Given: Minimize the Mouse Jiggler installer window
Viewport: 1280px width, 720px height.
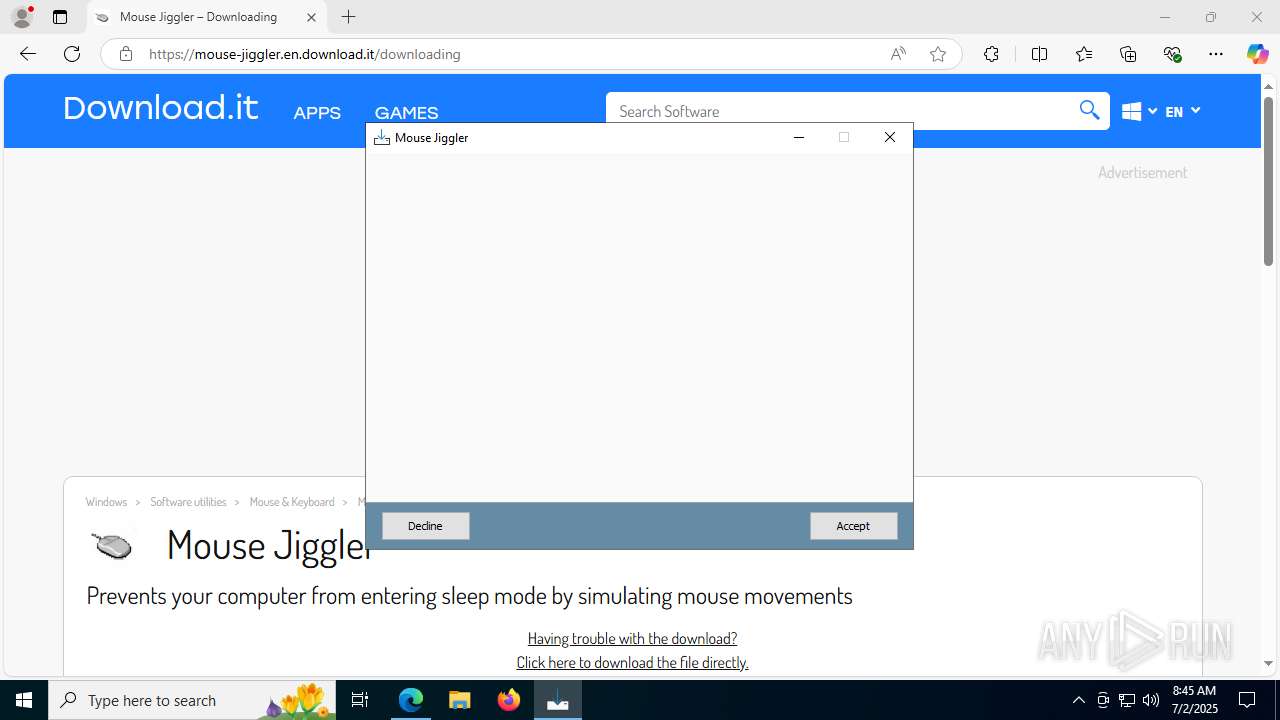Looking at the screenshot, I should [799, 137].
